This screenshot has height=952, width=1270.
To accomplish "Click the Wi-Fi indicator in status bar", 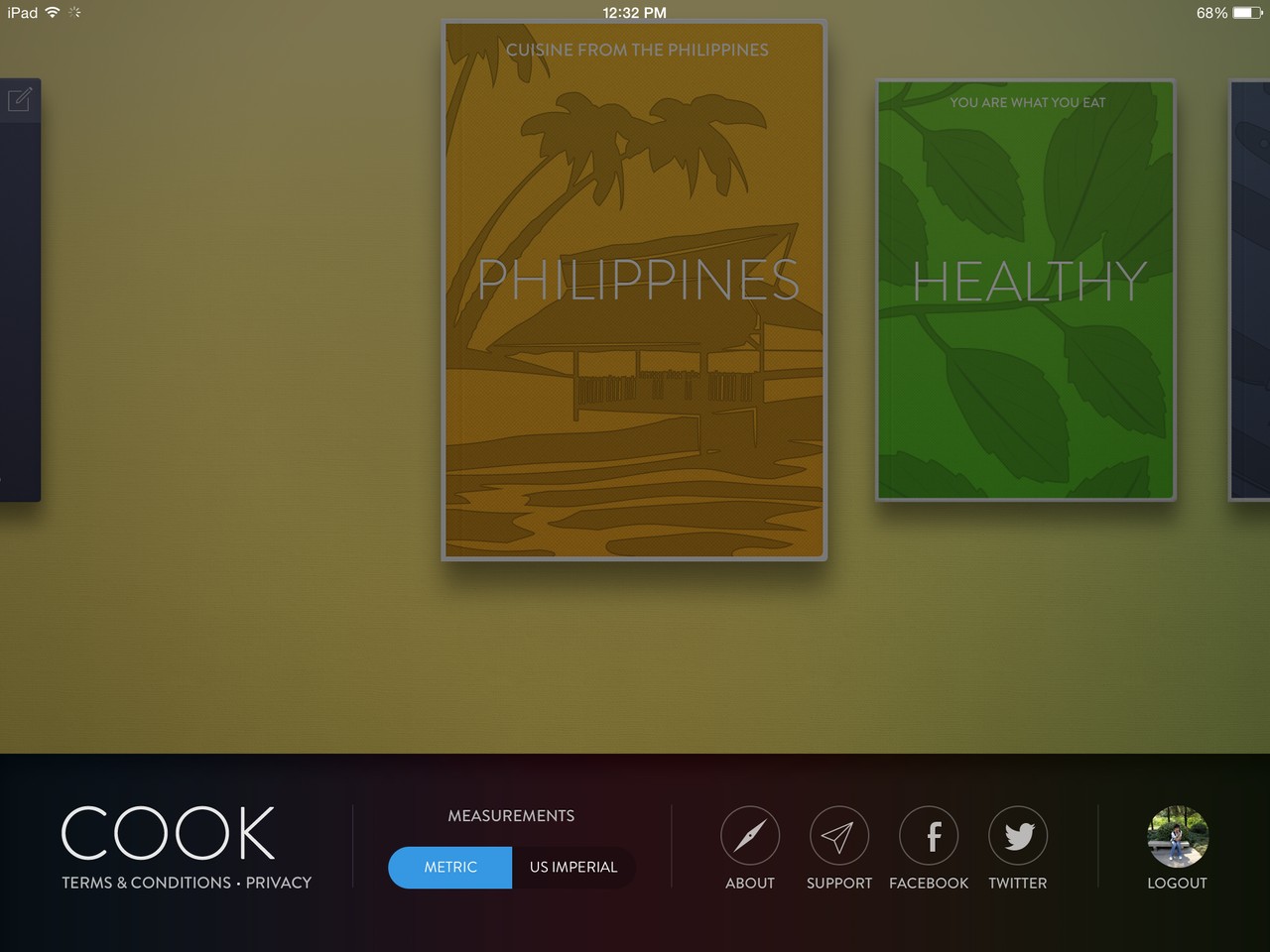I will point(53,13).
